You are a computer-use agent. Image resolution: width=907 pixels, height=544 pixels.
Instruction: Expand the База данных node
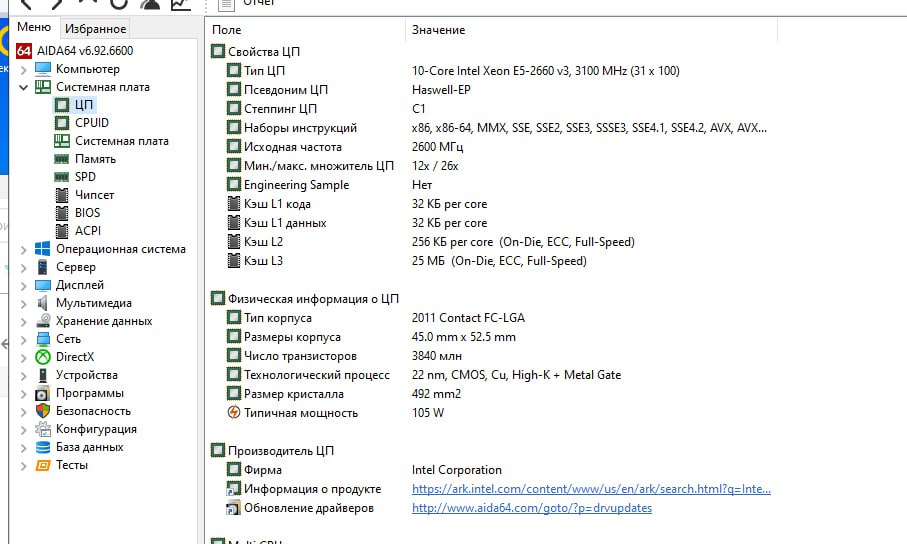(24, 448)
